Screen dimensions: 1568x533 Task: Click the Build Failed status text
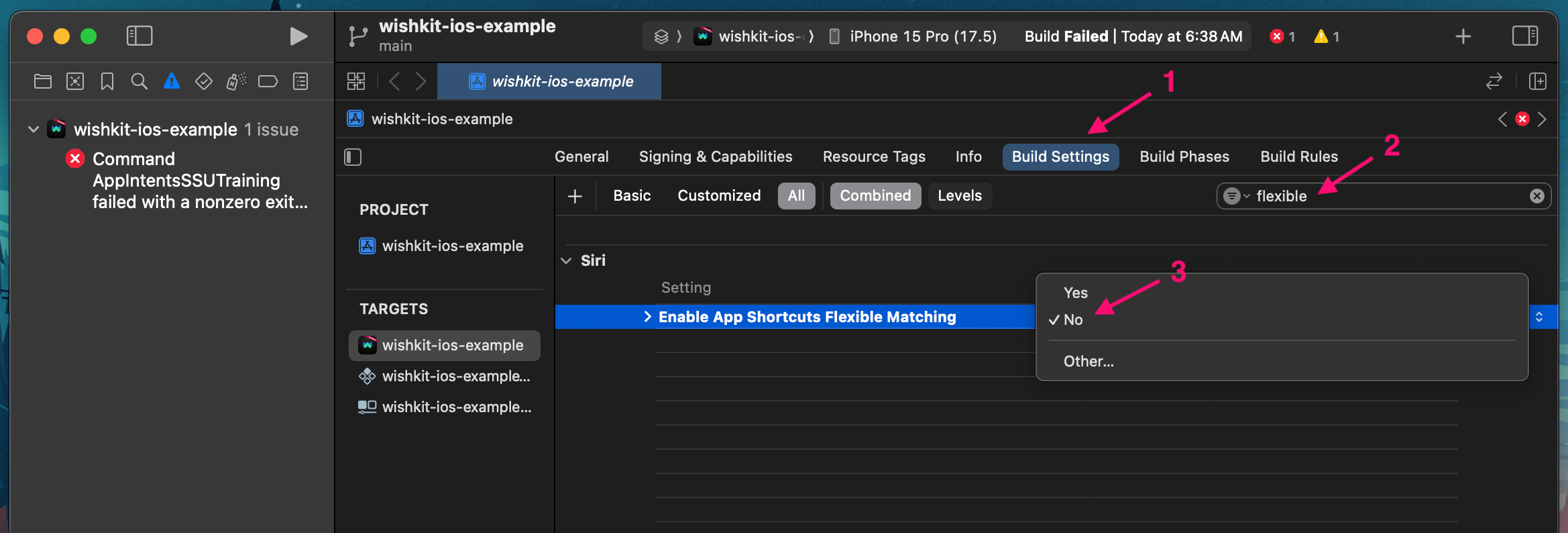(1133, 36)
